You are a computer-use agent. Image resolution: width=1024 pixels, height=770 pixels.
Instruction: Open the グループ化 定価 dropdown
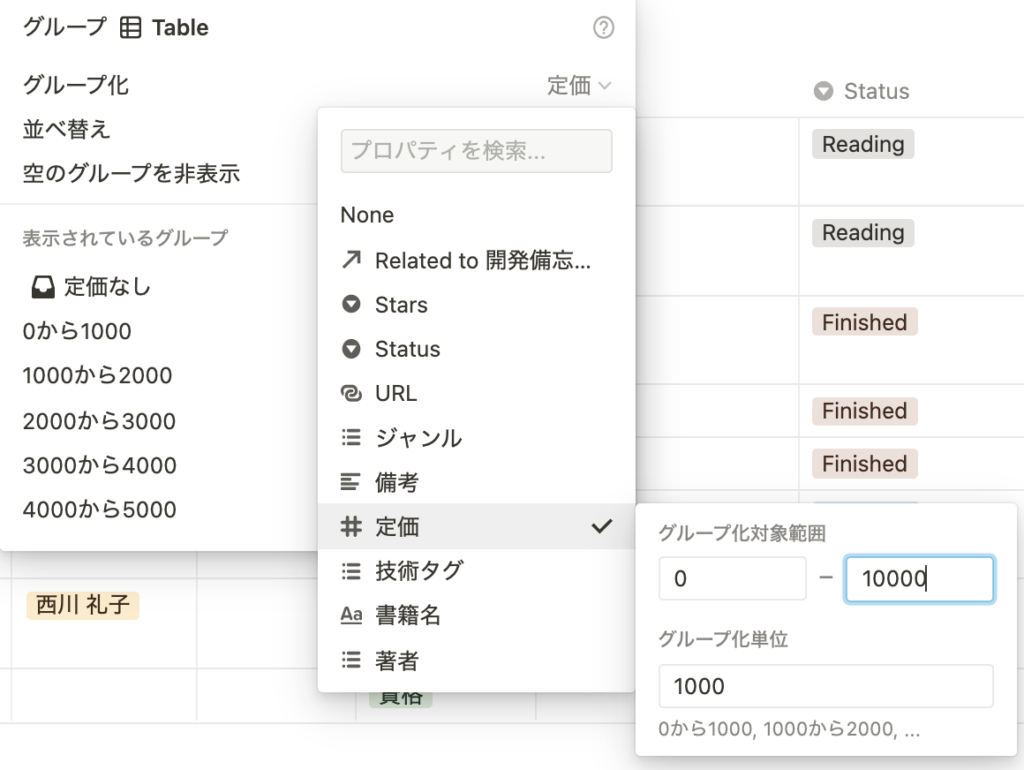[x=578, y=86]
